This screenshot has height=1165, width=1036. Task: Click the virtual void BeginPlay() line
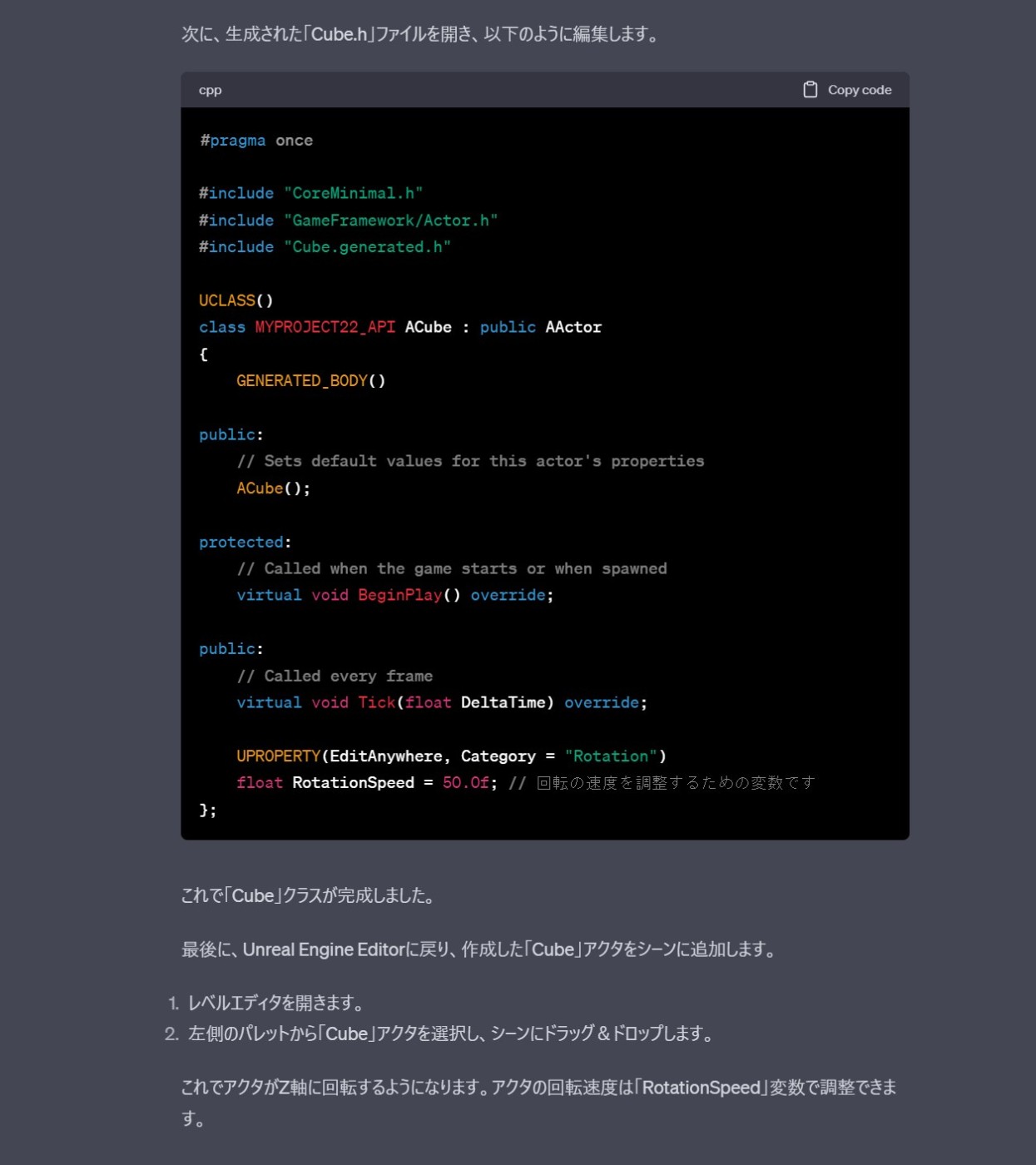(x=395, y=595)
